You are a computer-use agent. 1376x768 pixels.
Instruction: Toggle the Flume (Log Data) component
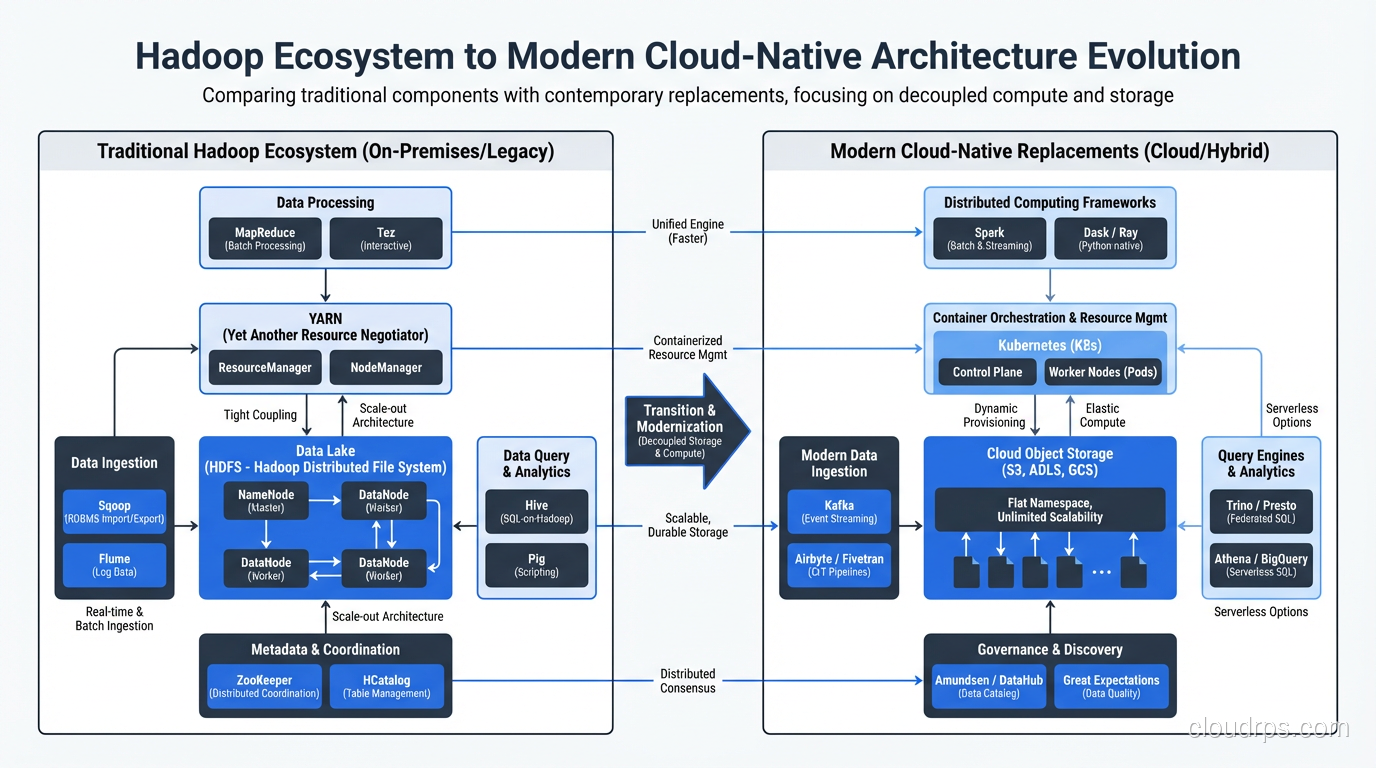coord(113,565)
